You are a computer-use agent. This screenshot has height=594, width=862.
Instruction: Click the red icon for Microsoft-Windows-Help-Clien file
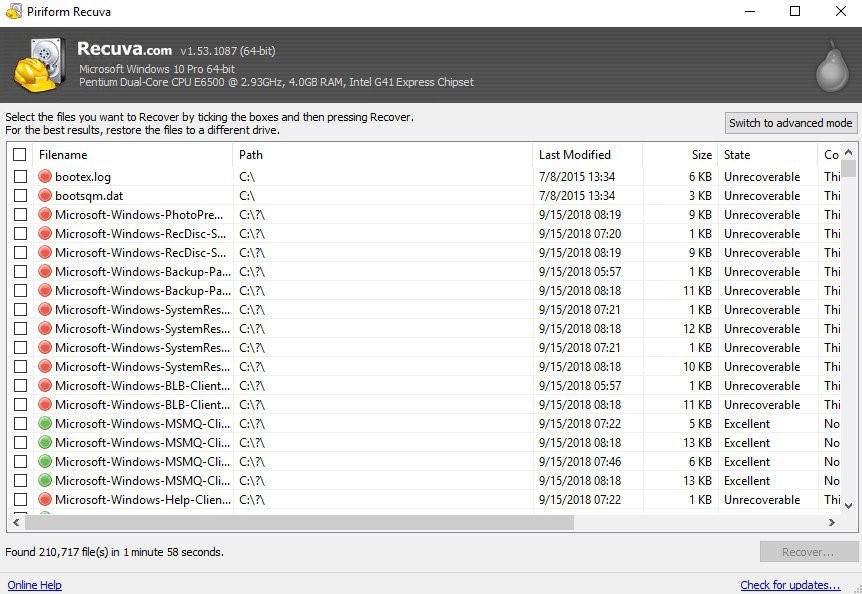(x=44, y=500)
